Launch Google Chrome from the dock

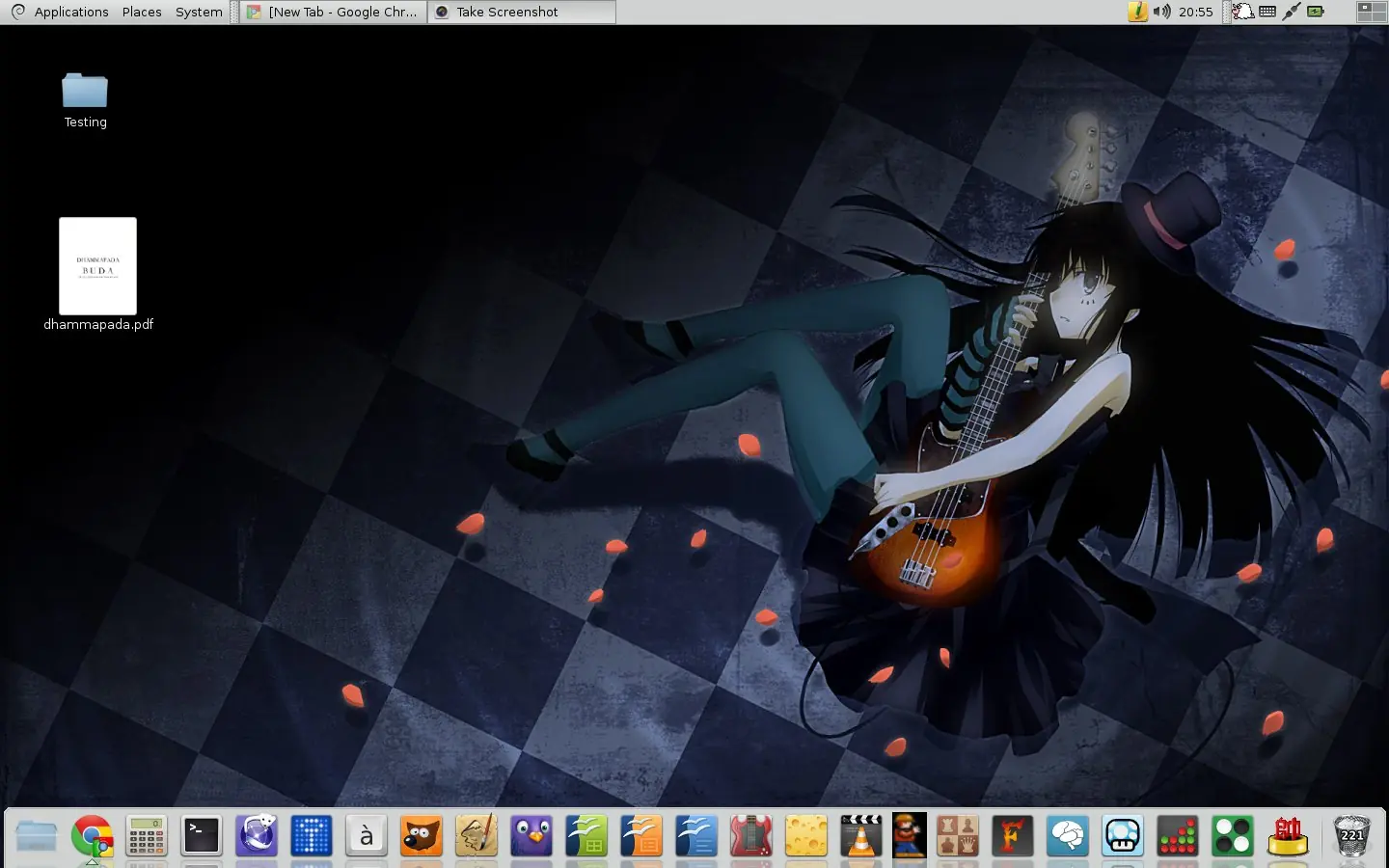(92, 835)
